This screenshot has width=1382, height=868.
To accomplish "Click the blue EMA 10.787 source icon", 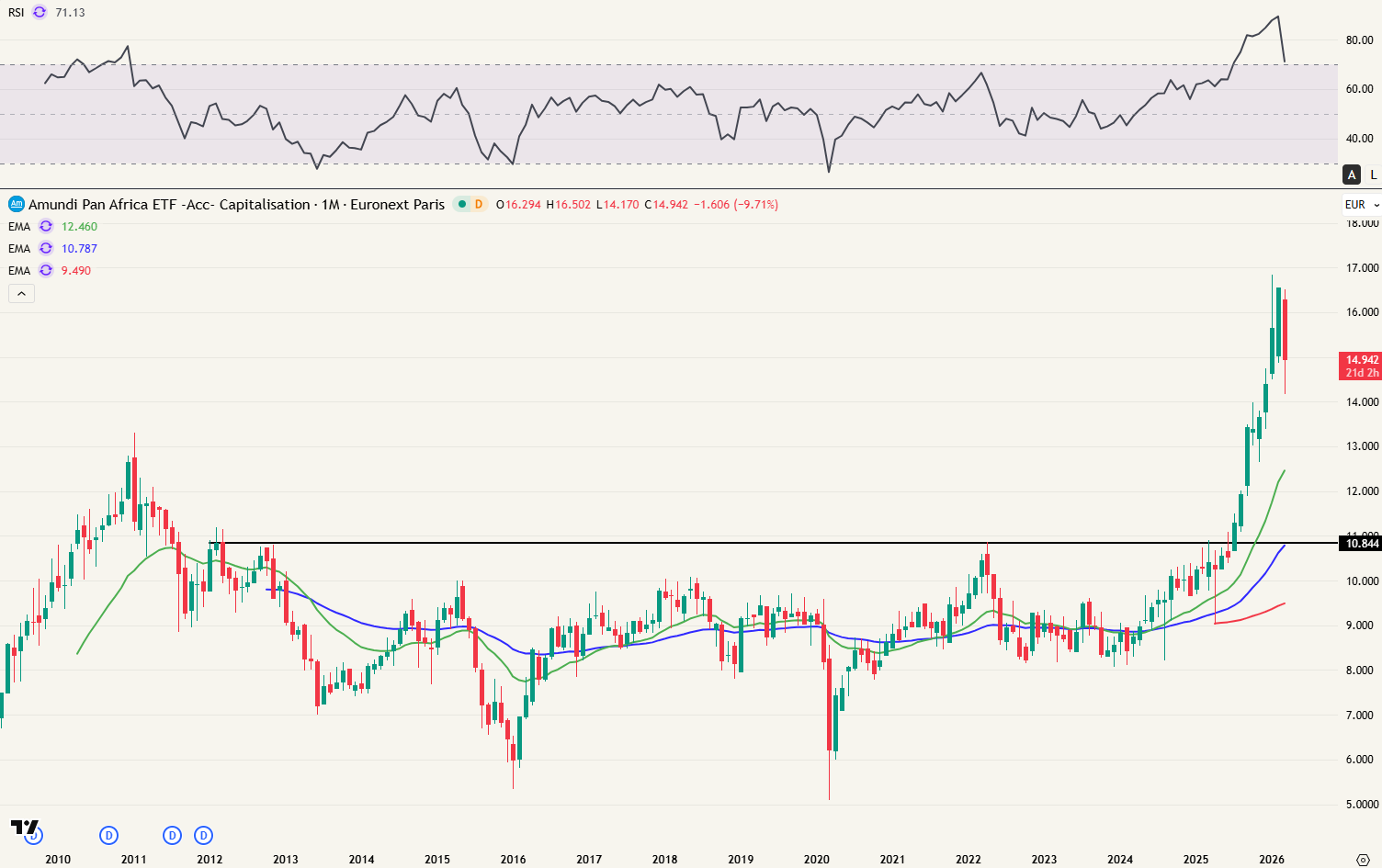I will point(44,248).
